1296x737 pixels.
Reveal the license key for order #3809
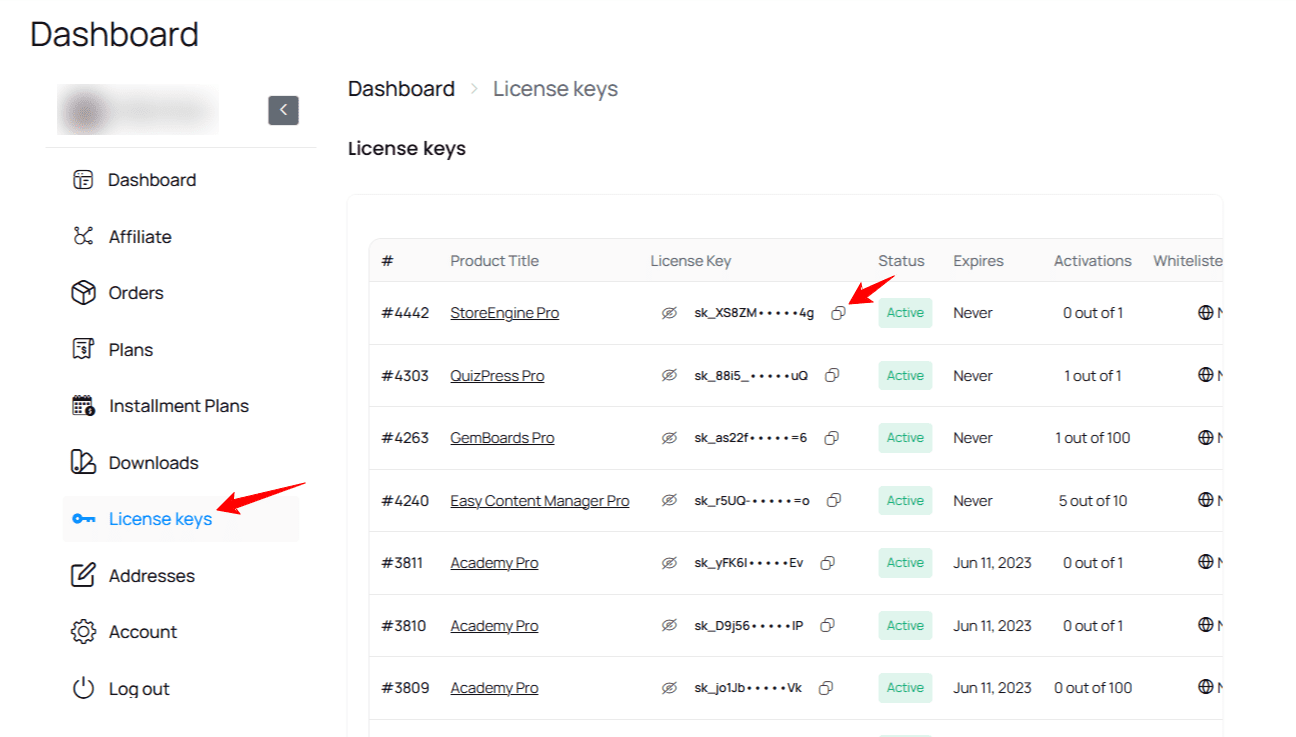coord(669,688)
